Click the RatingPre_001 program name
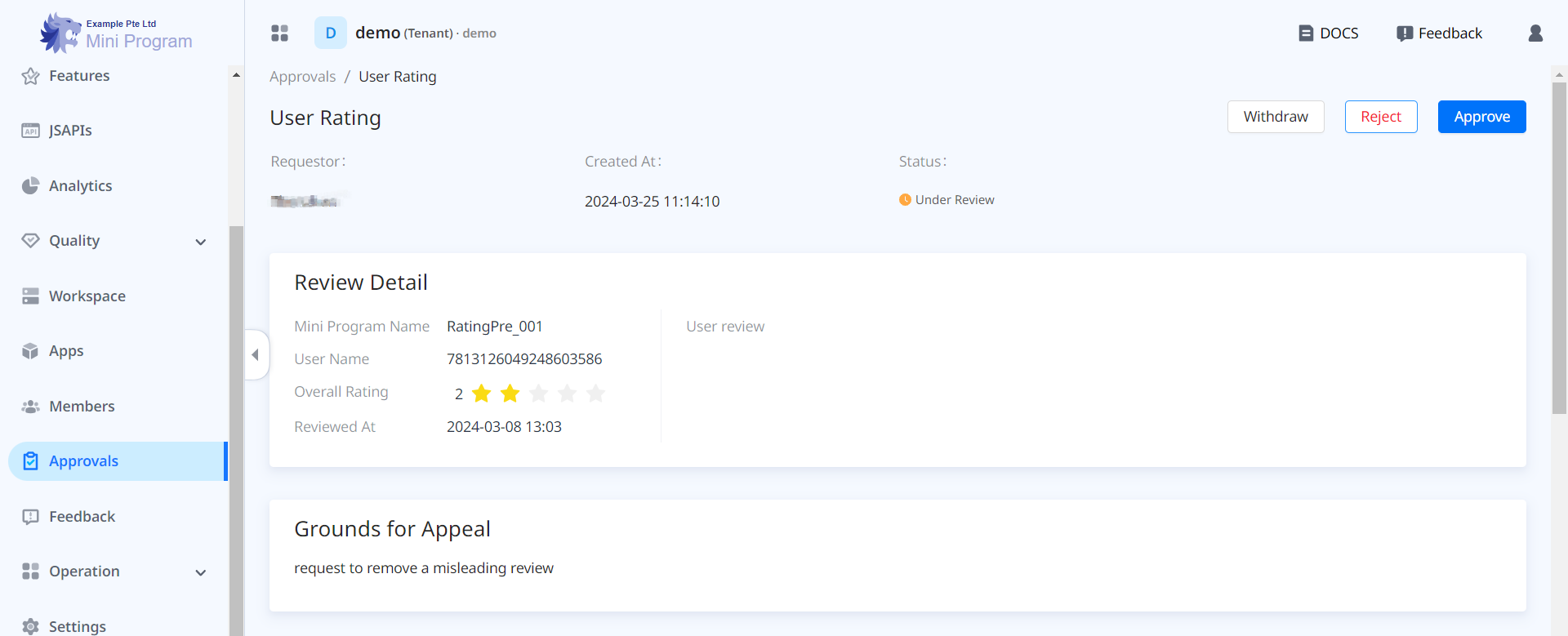 click(495, 327)
